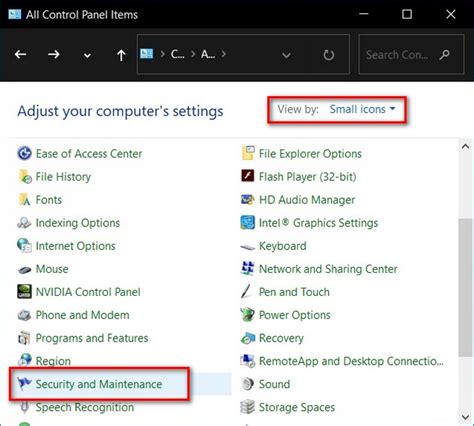
Task: Open the Intel Graphics Settings link
Action: [318, 223]
